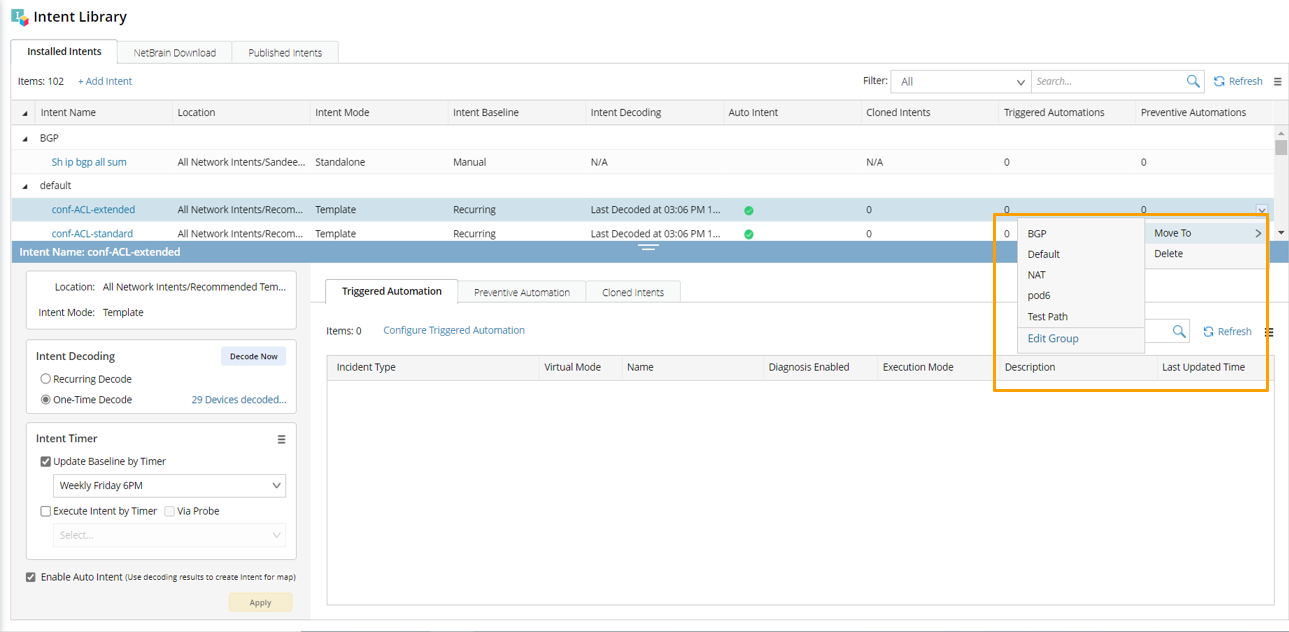Switch to NetBrain Download tab
This screenshot has width=1289, height=632.
(x=175, y=52)
